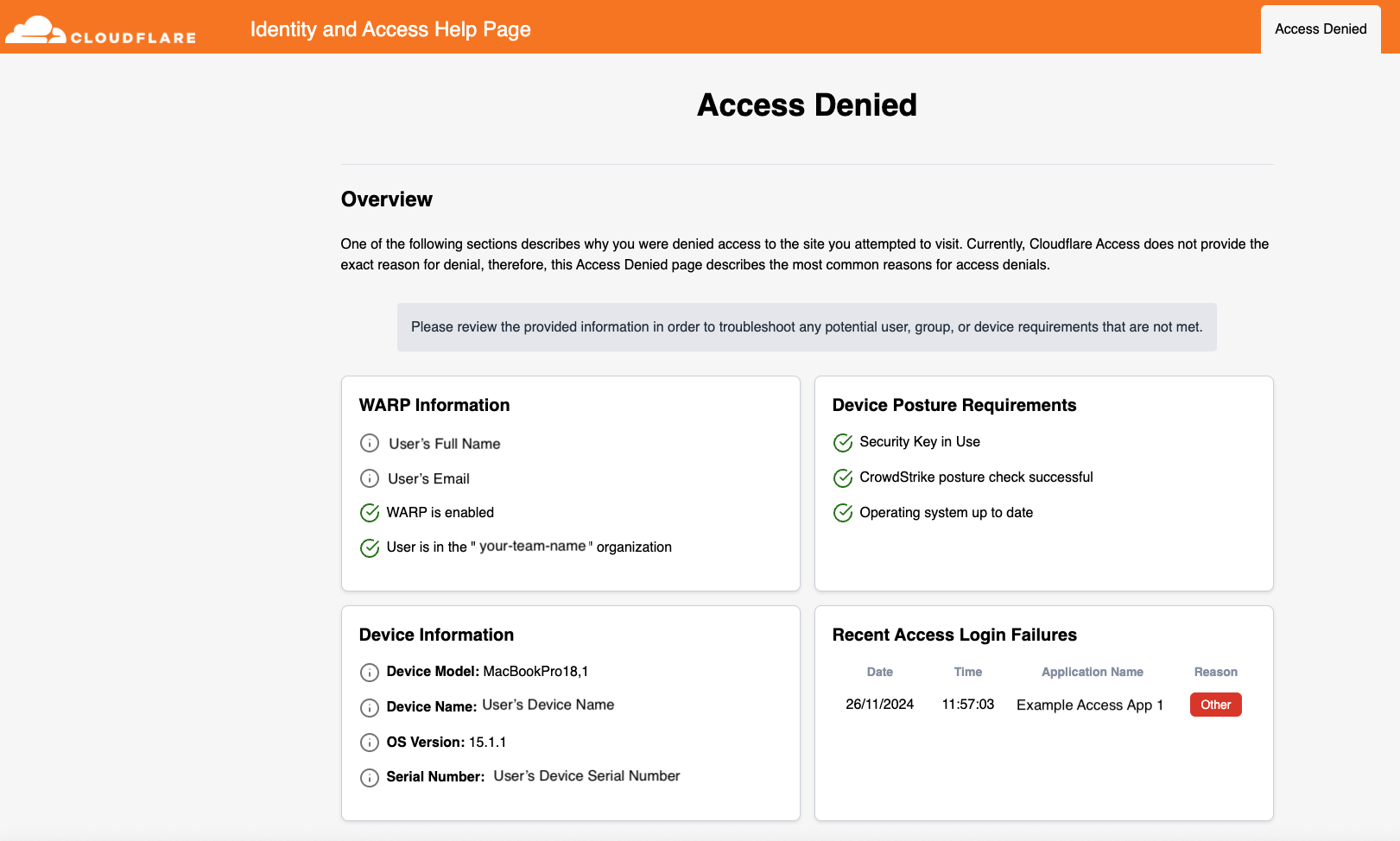This screenshot has height=841, width=1400.
Task: Click check icon beside Operating system up to date
Action: pos(843,513)
